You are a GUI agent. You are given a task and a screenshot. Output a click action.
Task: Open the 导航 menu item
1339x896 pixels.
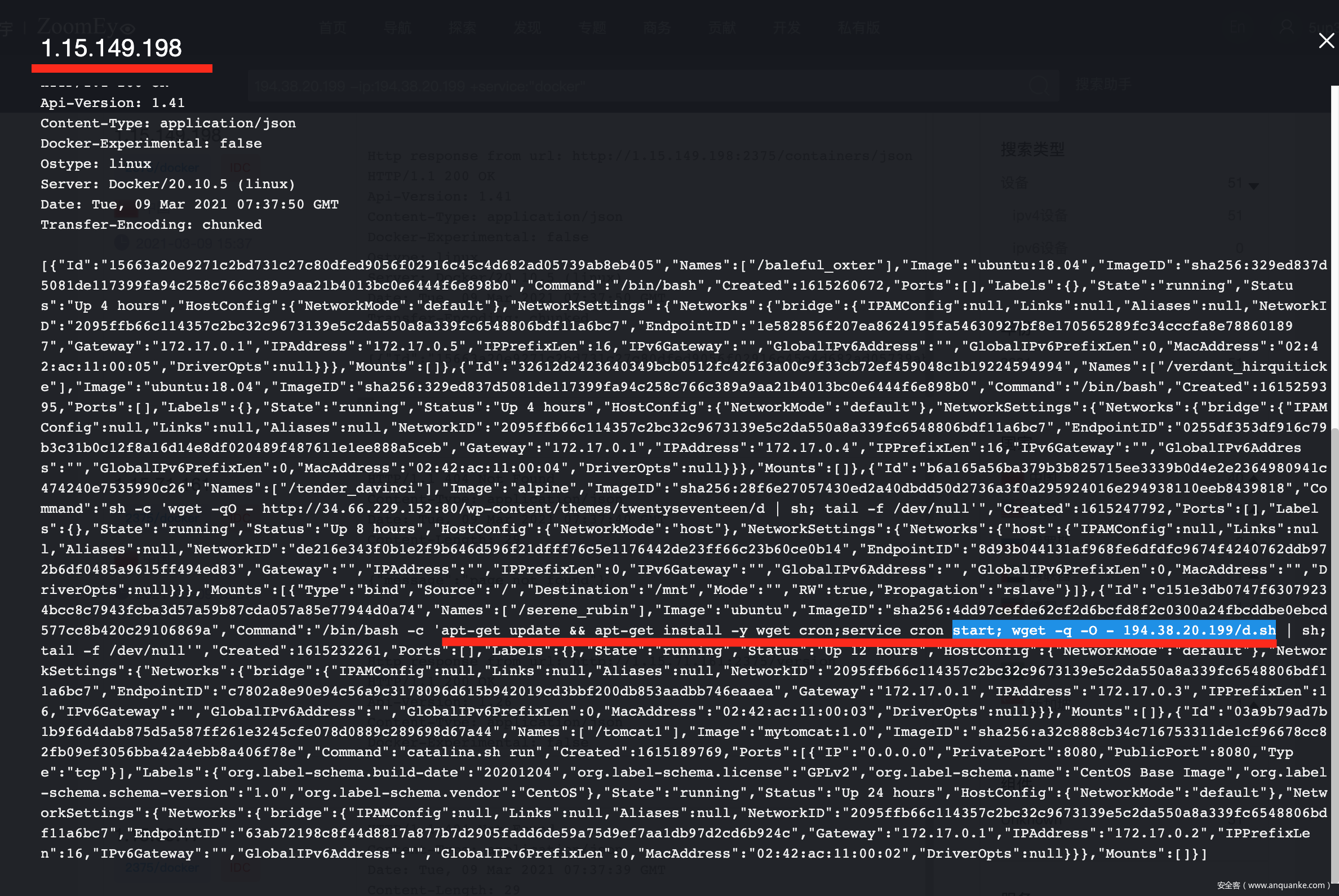(397, 28)
